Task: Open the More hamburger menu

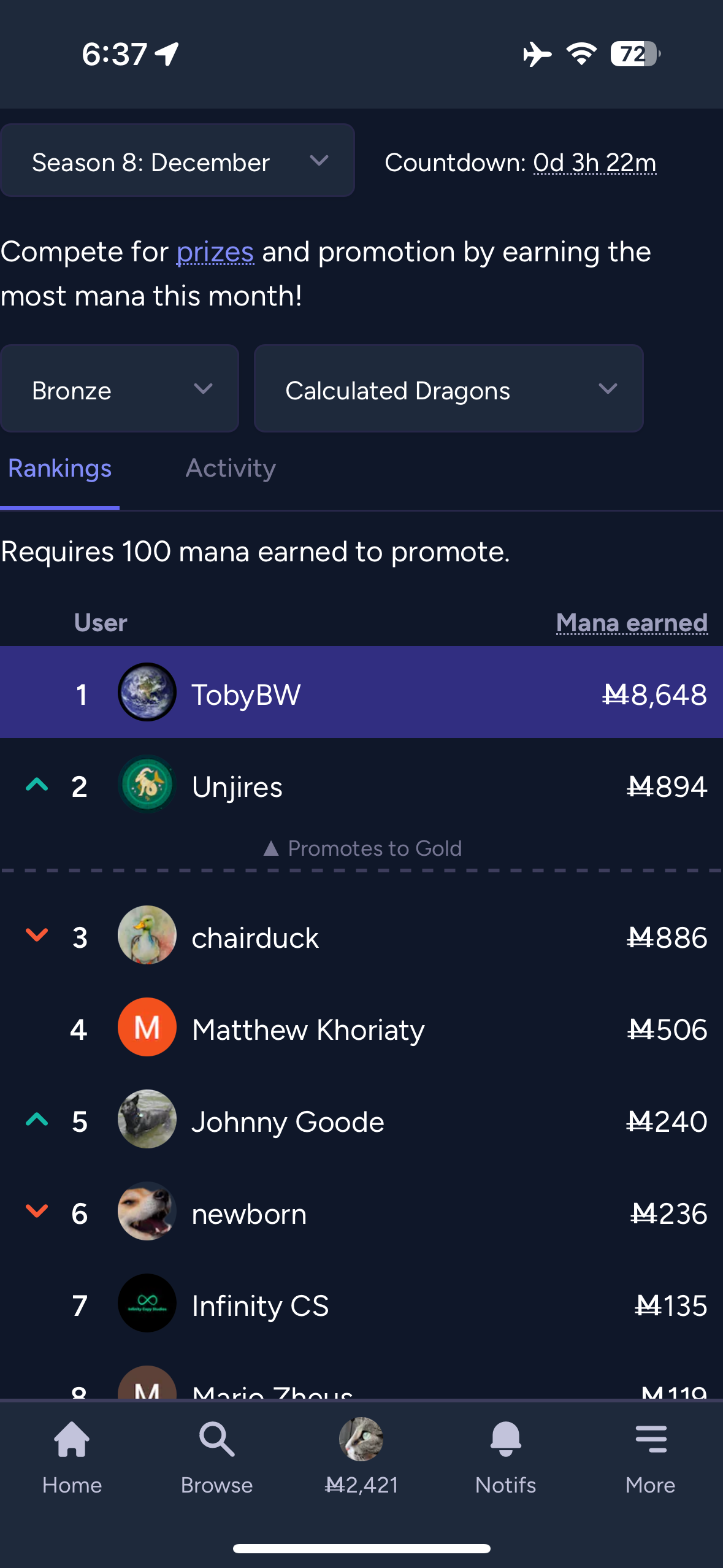Action: 650,1439
